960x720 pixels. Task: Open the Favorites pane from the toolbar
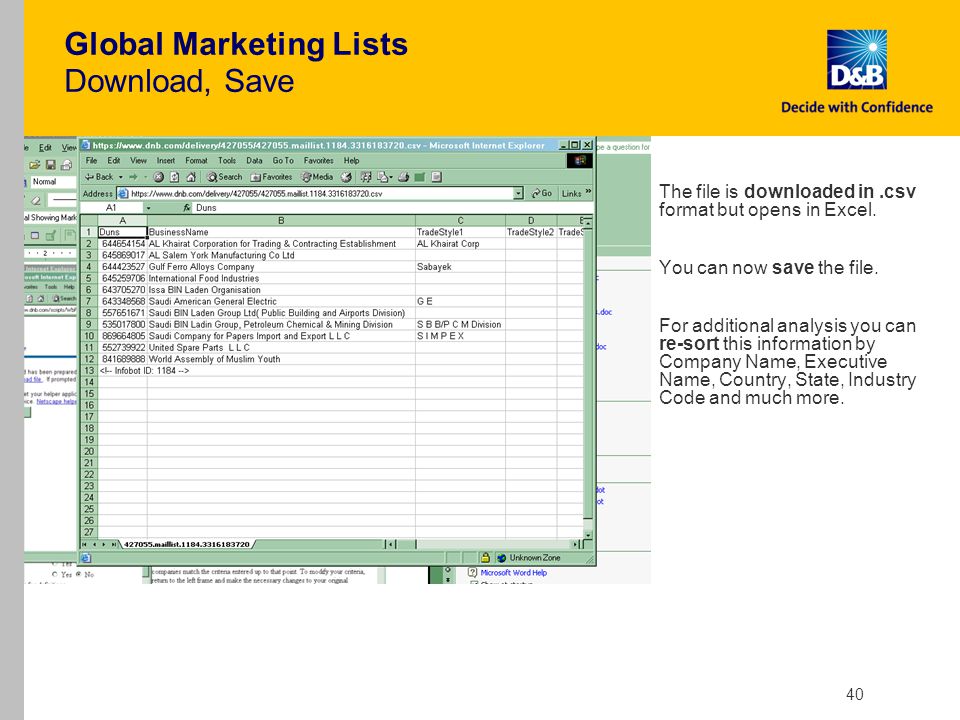click(x=271, y=177)
